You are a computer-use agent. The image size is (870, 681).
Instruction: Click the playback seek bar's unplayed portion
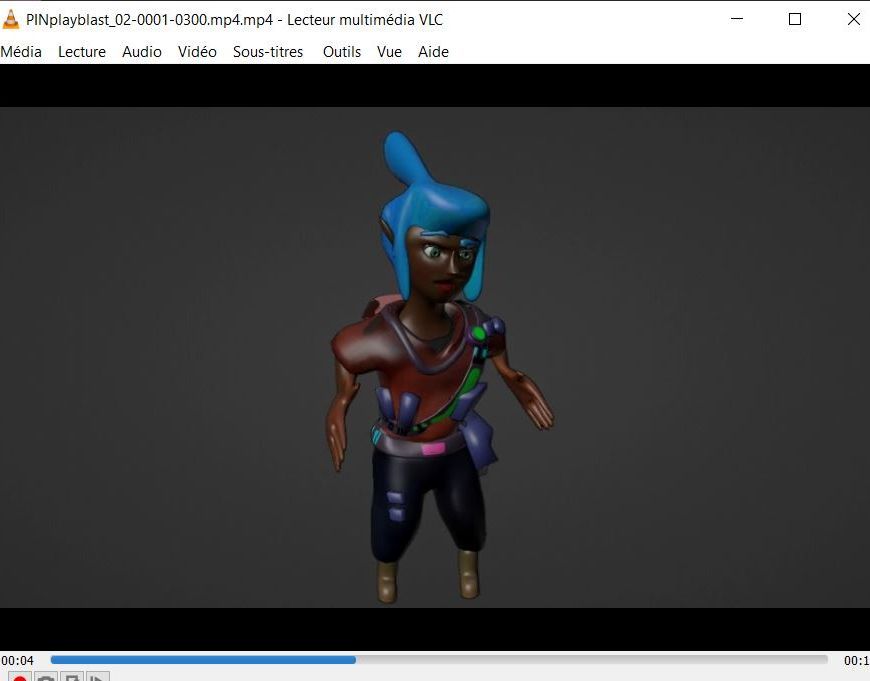point(590,660)
